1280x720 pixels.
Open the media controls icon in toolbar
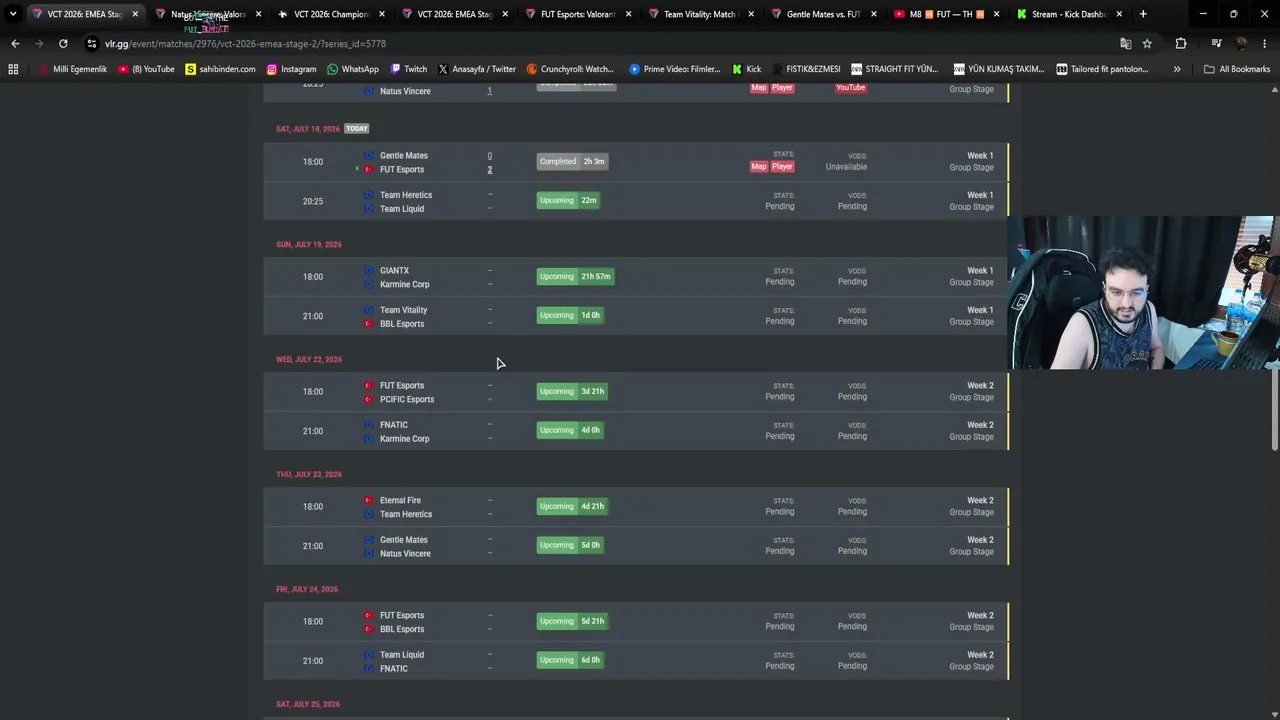pos(1216,44)
